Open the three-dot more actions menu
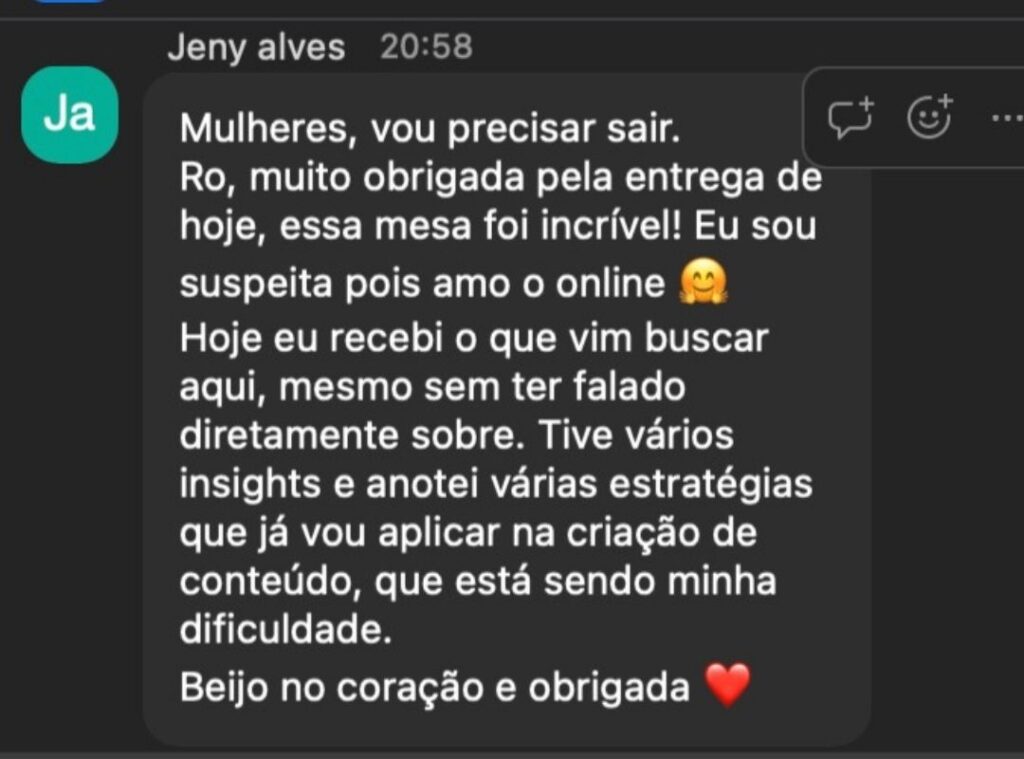Image resolution: width=1024 pixels, height=759 pixels. pyautogui.click(x=1007, y=118)
